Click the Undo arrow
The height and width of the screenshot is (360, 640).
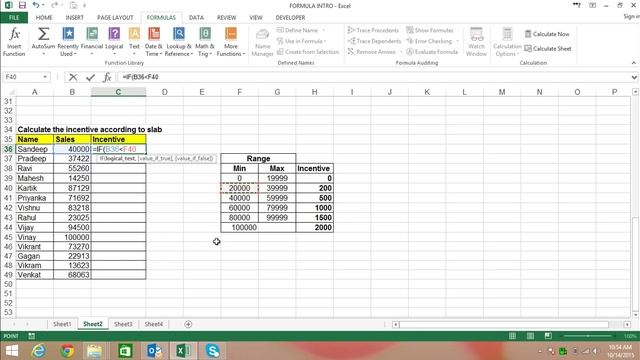pos(36,5)
